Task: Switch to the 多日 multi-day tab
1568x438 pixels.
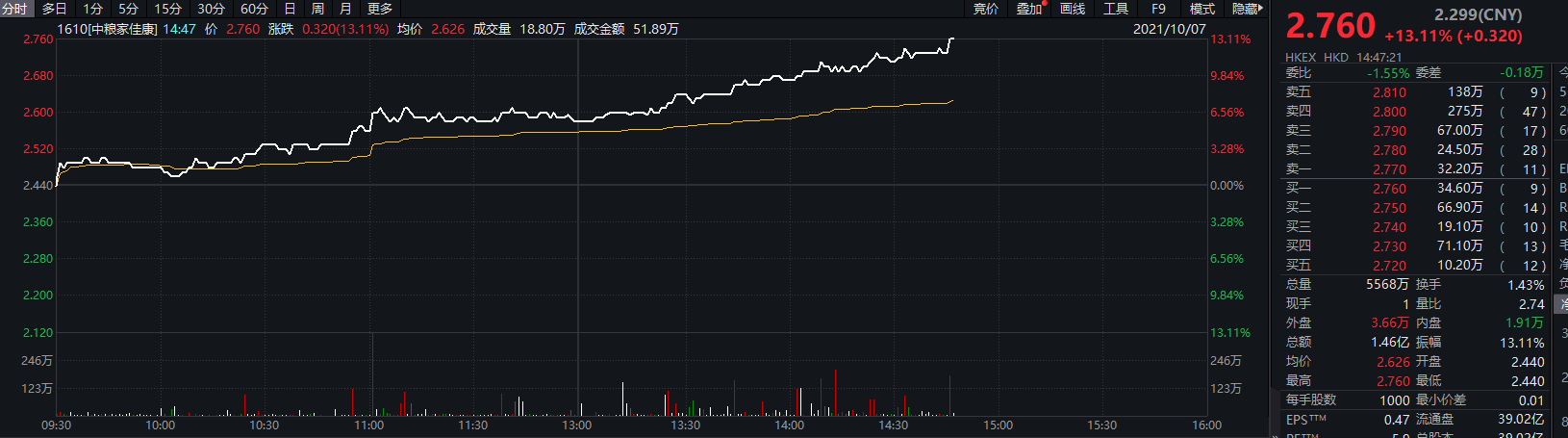Action: (55, 9)
